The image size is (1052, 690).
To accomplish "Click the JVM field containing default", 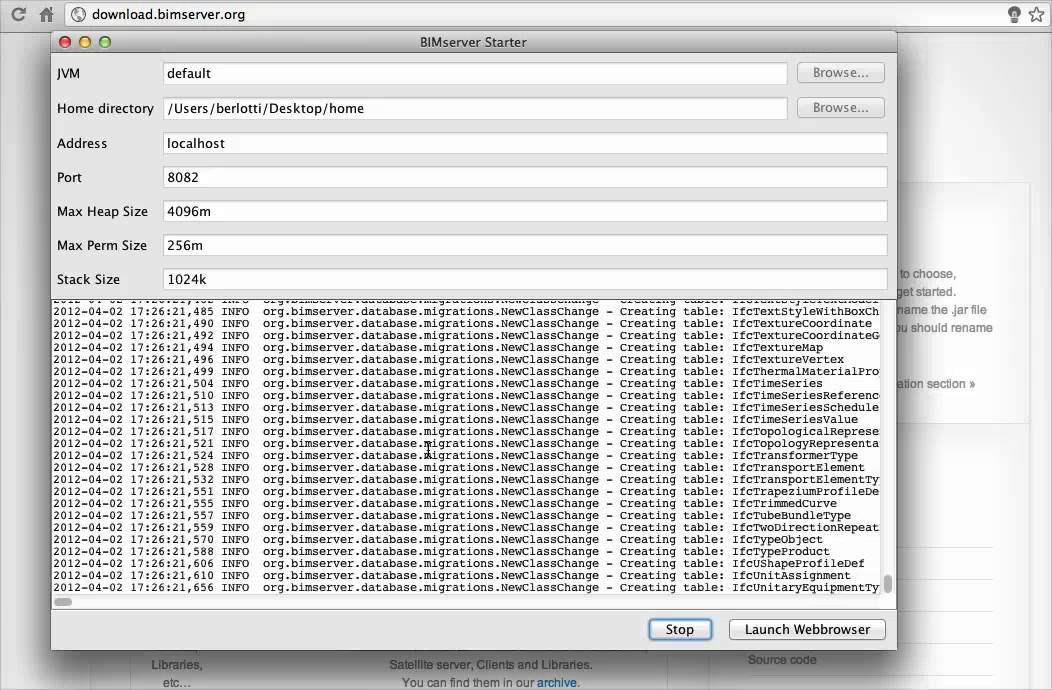I will point(475,73).
